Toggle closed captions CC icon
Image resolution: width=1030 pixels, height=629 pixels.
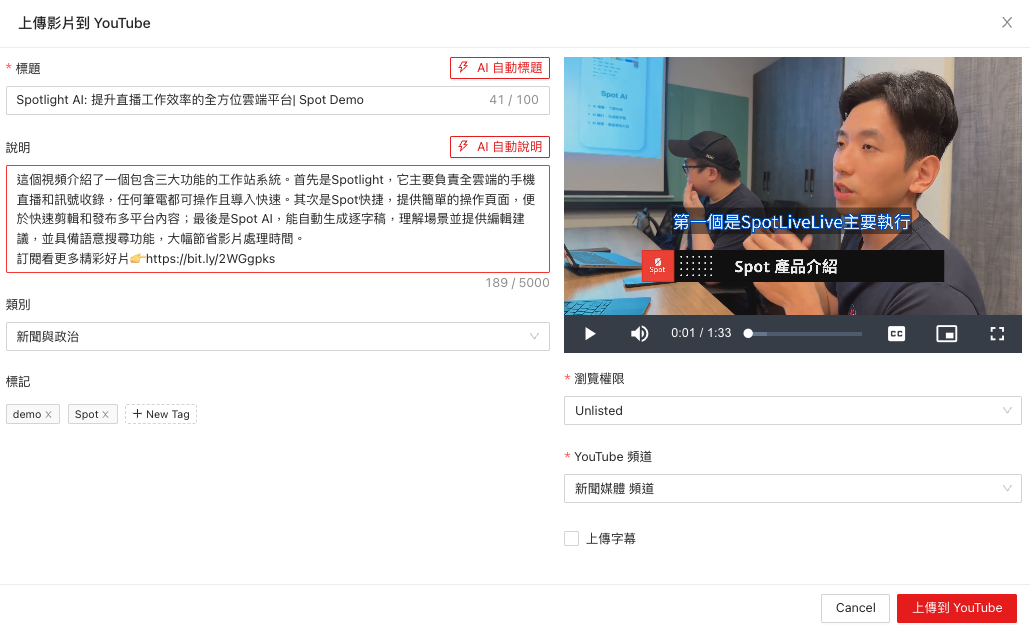pyautogui.click(x=896, y=334)
